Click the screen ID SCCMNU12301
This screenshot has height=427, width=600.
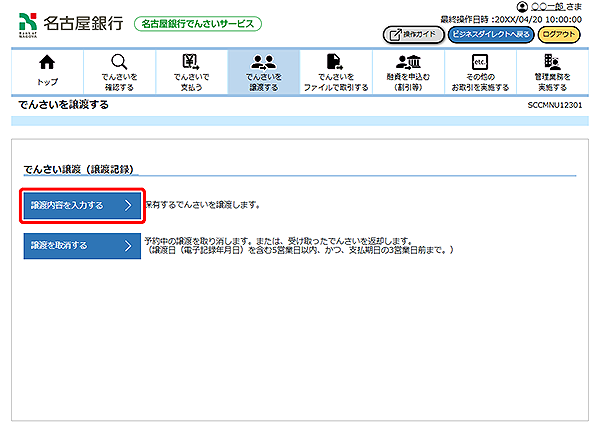coord(554,105)
